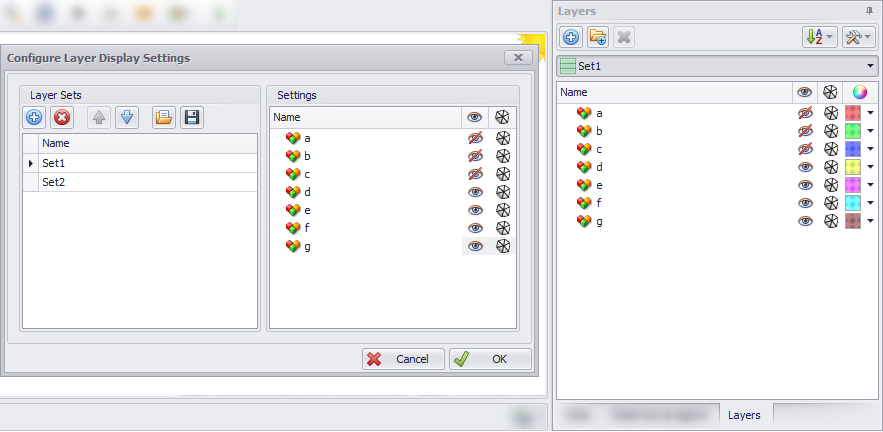The image size is (883, 432).
Task: Save layer sets with floppy disk icon
Action: [192, 118]
